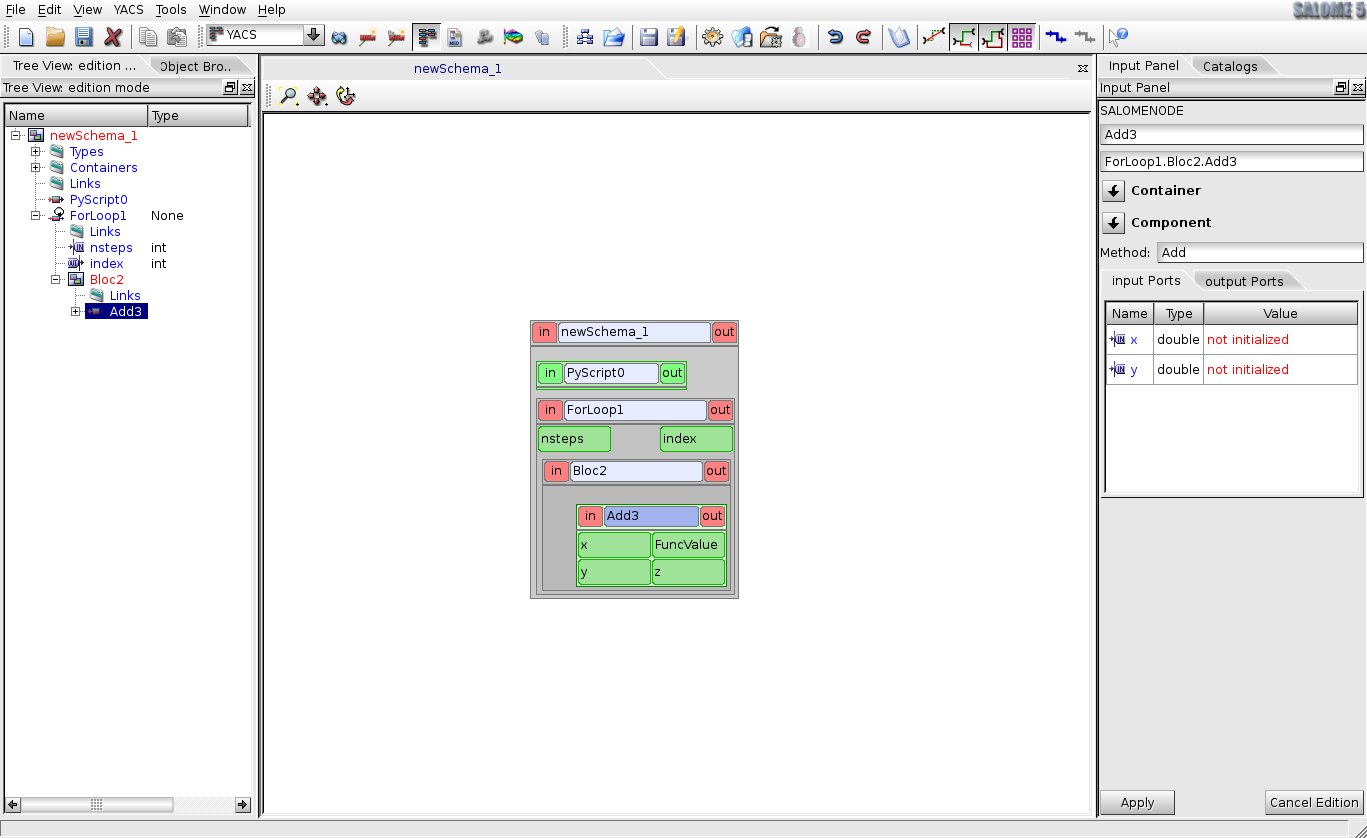The width and height of the screenshot is (1367, 838).
Task: Click the folder-with-gear load execution icon
Action: click(770, 37)
